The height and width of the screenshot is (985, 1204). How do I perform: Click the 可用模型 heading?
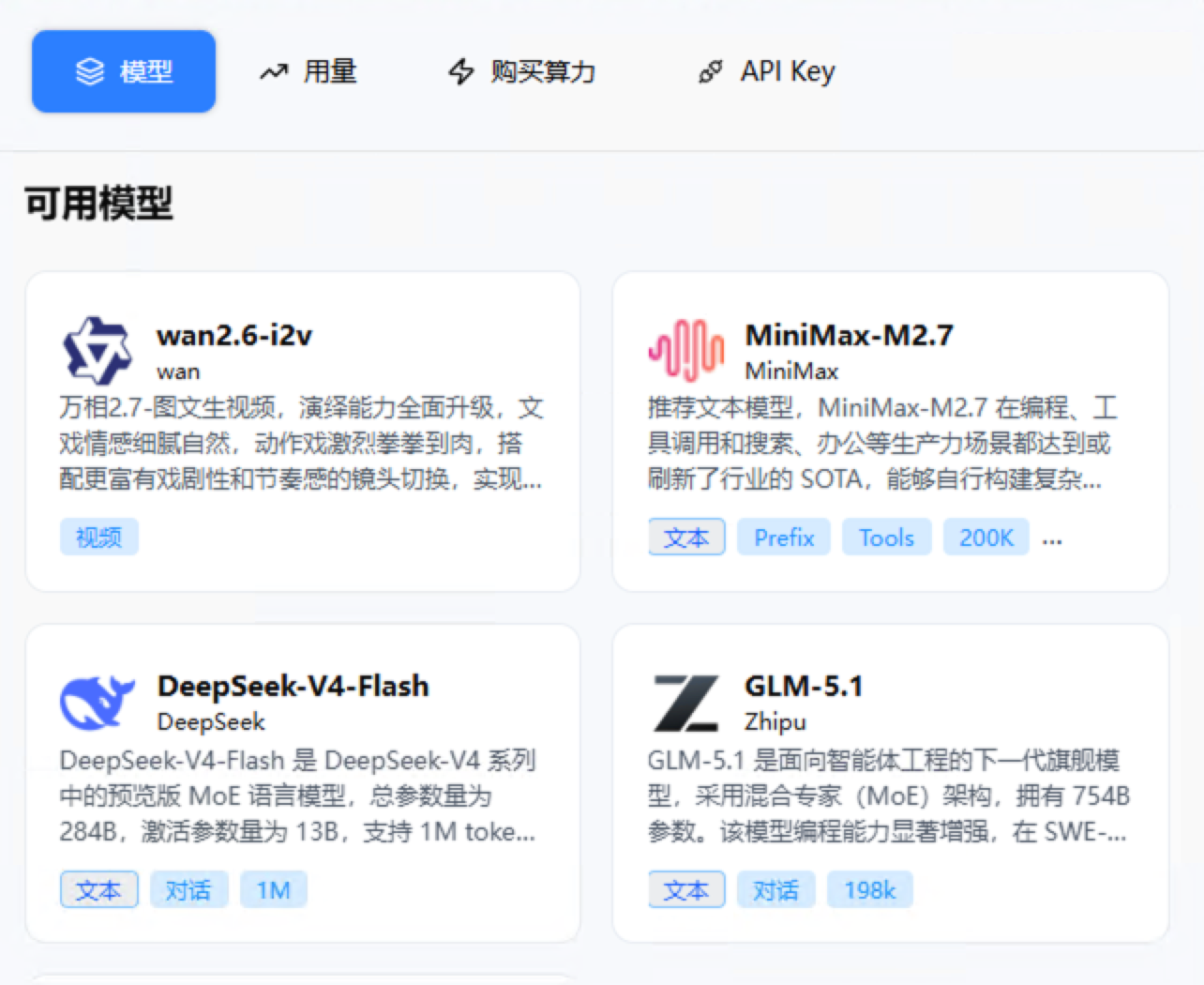click(99, 204)
